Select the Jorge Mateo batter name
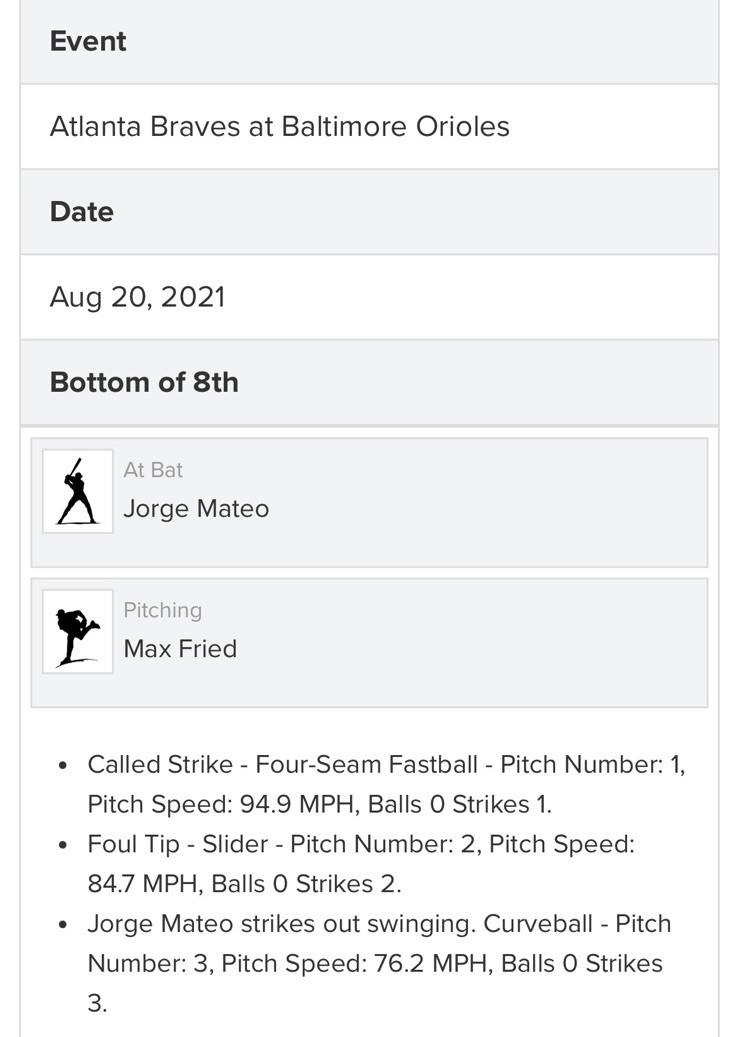This screenshot has width=739, height=1037. 196,509
